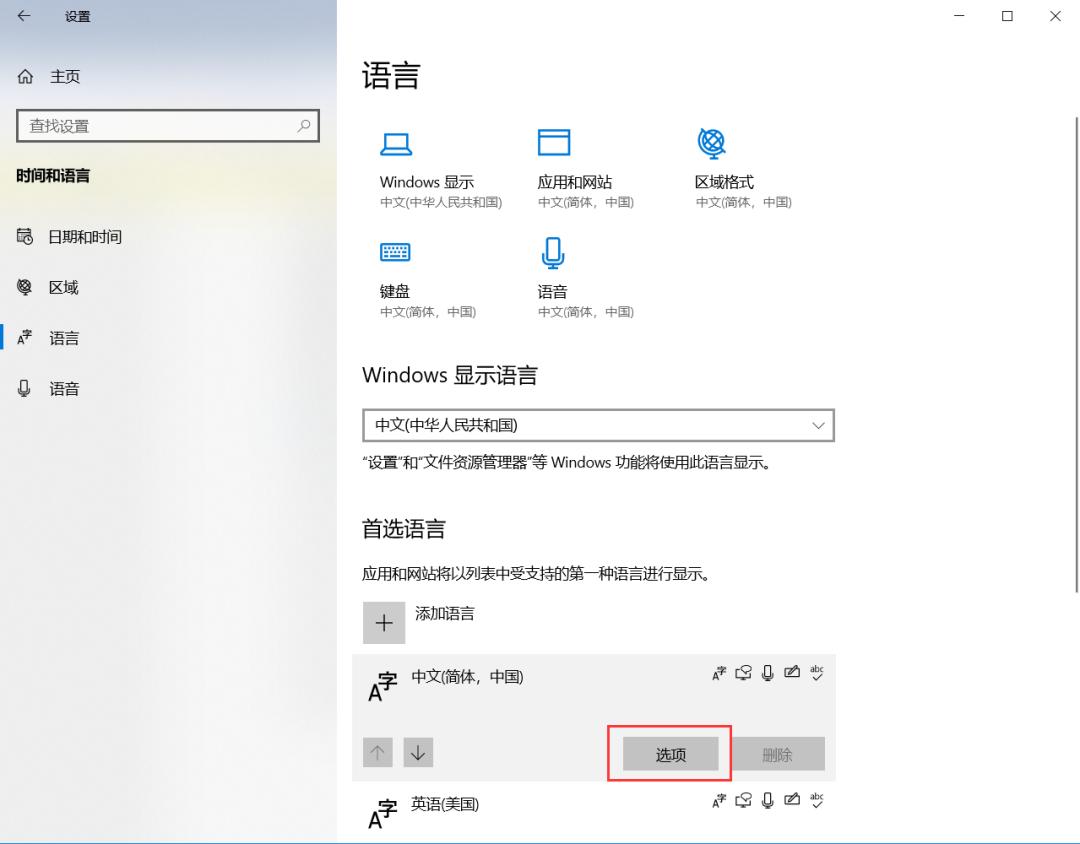Screen dimensions: 1080x844
Task: Click the microphone speech icon for 英语(美国)
Action: click(x=767, y=800)
